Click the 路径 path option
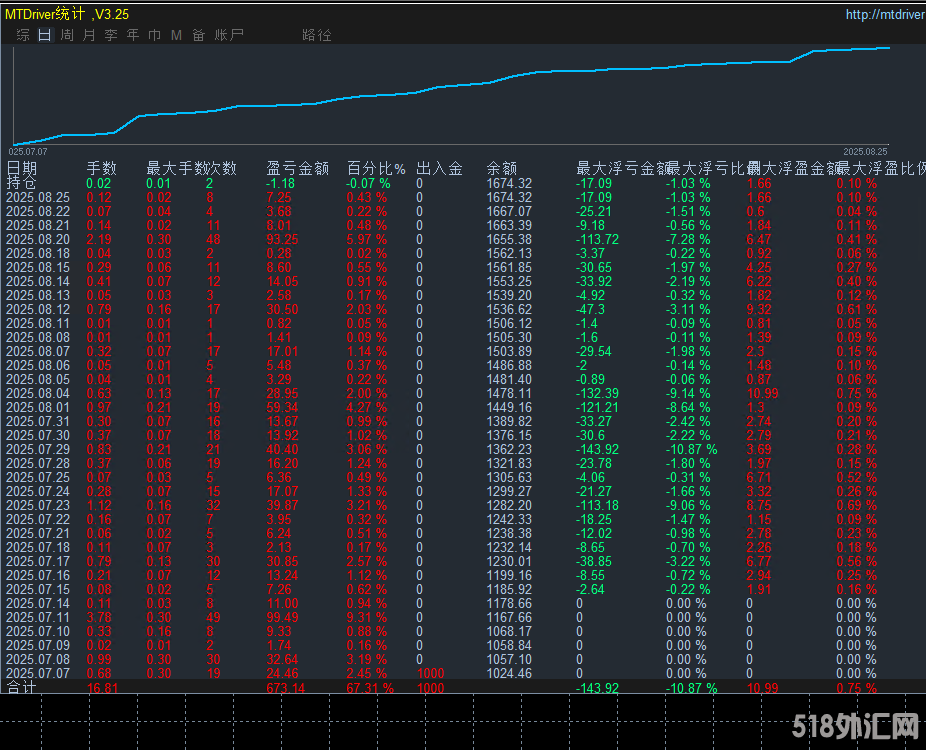 pos(317,33)
